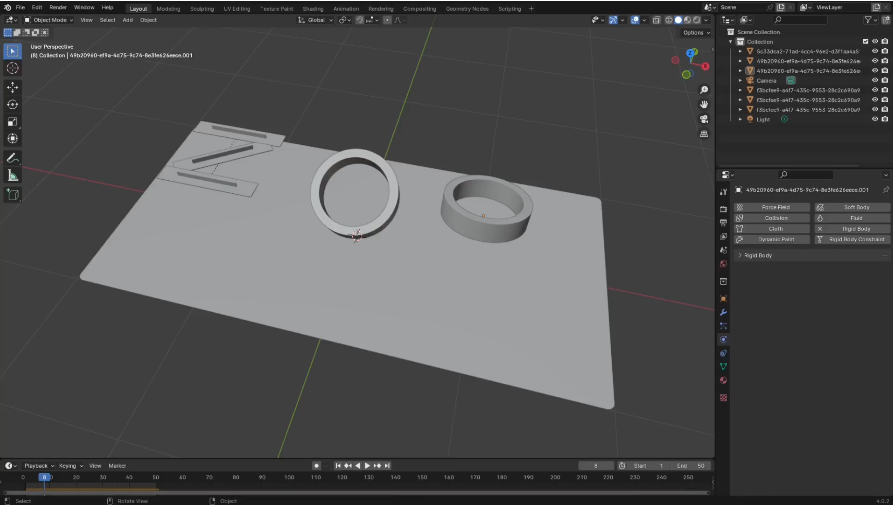Click the viewport zoom magnifier icon
Image resolution: width=893 pixels, height=506 pixels.
704,90
